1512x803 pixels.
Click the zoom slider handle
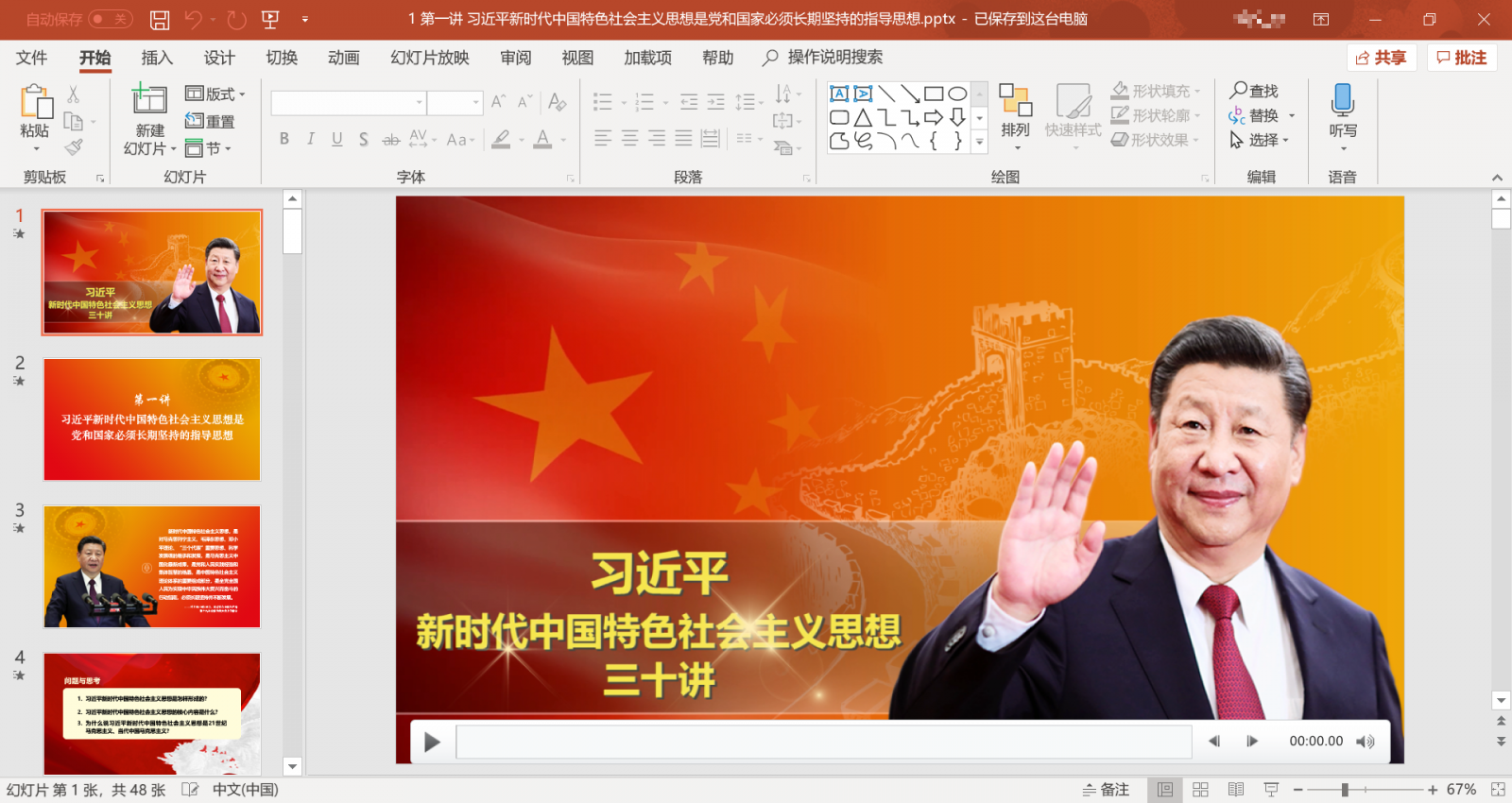1344,790
